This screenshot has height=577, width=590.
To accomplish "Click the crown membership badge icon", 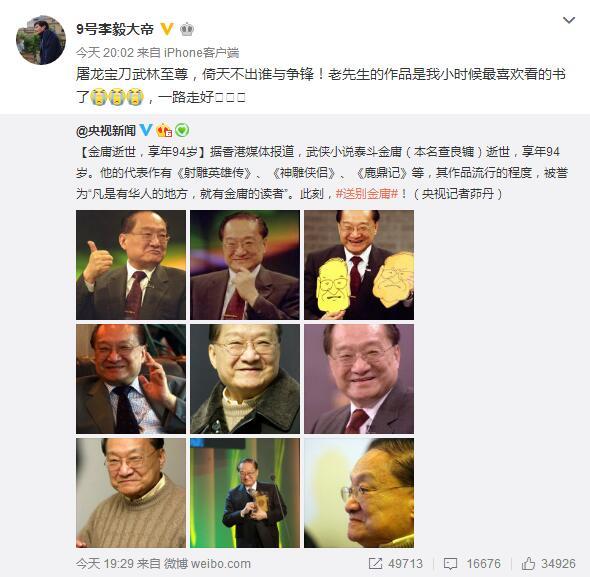I will point(187,29).
